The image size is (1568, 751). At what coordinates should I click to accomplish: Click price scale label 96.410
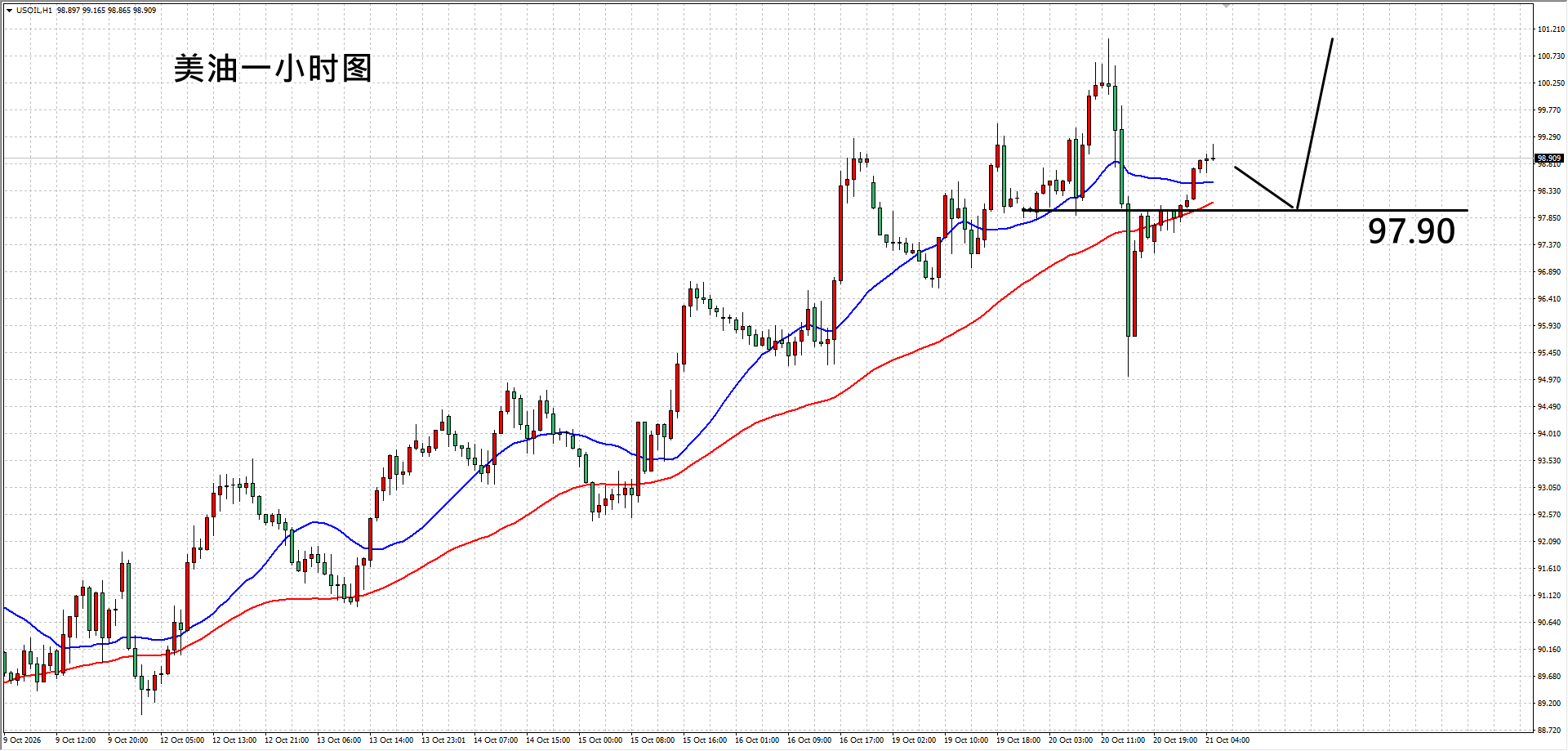click(x=1549, y=299)
